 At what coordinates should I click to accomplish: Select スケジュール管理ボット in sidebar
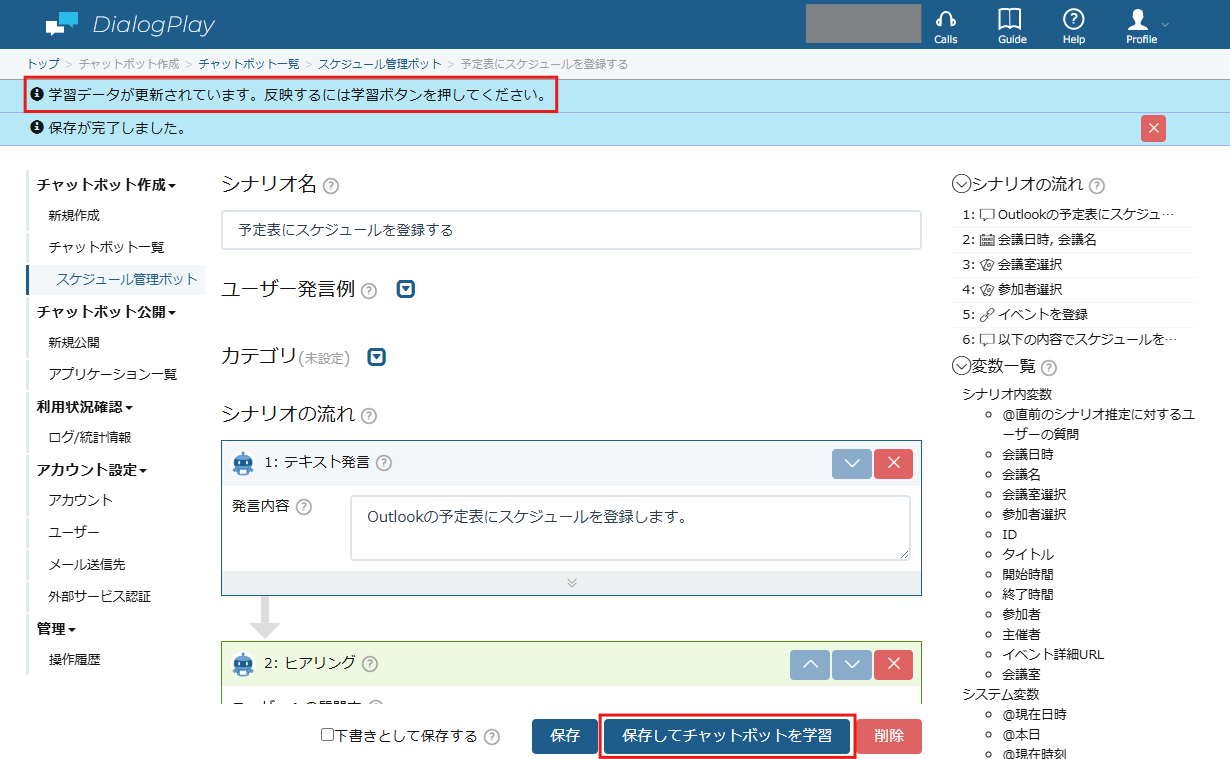coord(127,279)
